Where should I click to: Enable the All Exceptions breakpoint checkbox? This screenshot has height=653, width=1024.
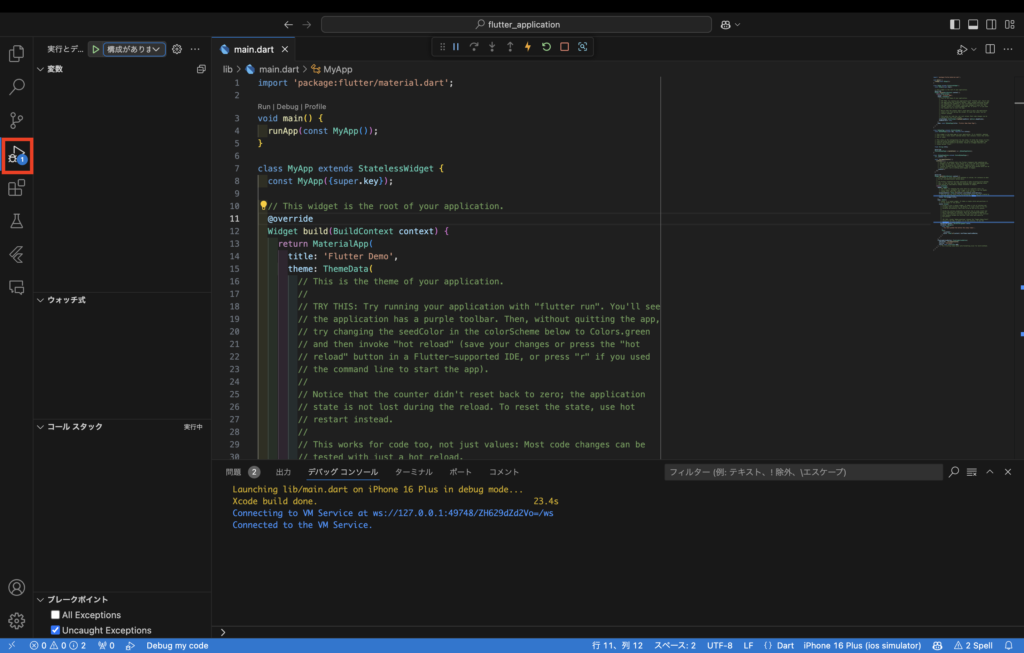57,614
